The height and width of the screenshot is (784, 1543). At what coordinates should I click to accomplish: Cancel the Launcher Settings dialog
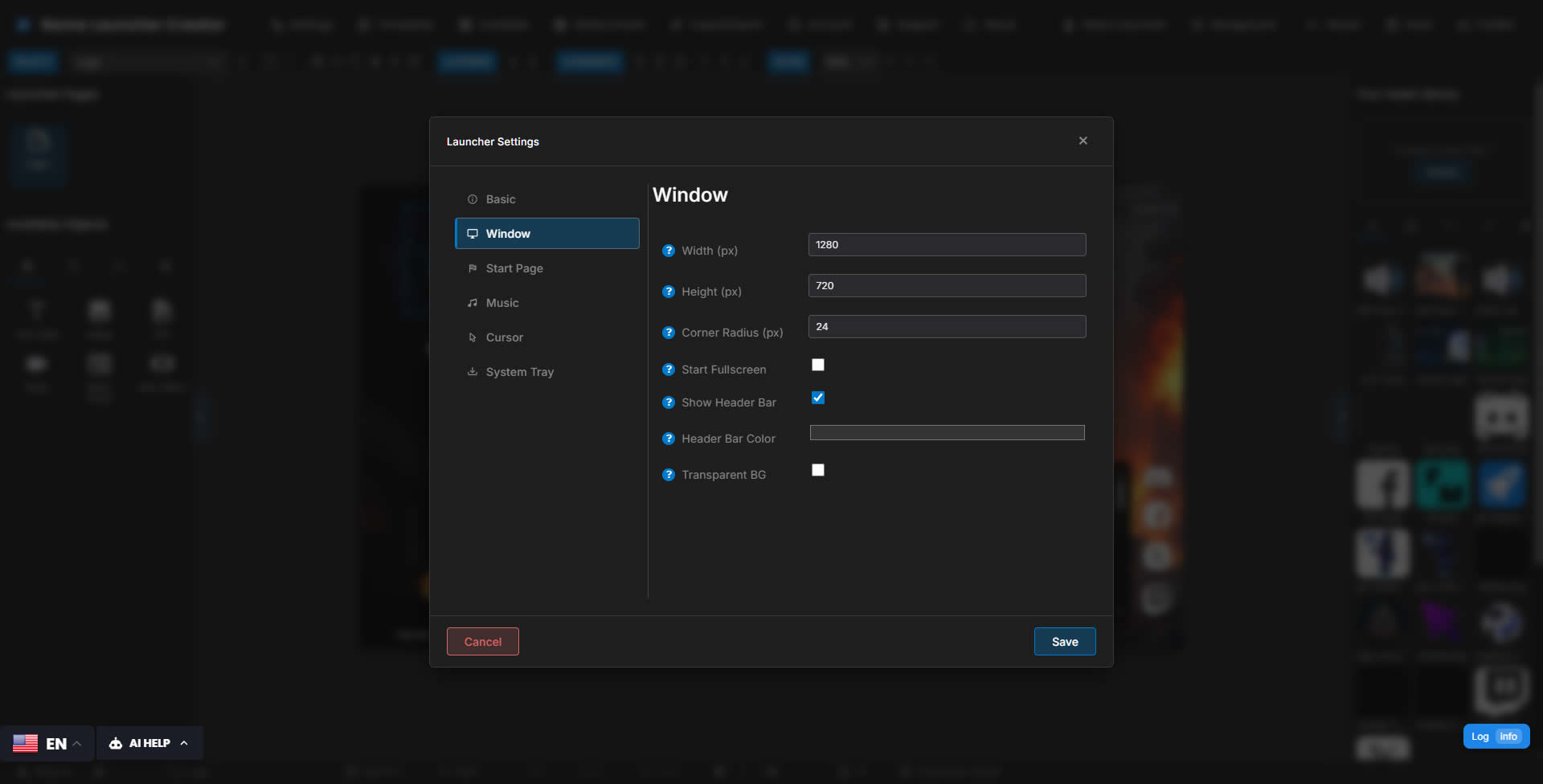point(482,641)
